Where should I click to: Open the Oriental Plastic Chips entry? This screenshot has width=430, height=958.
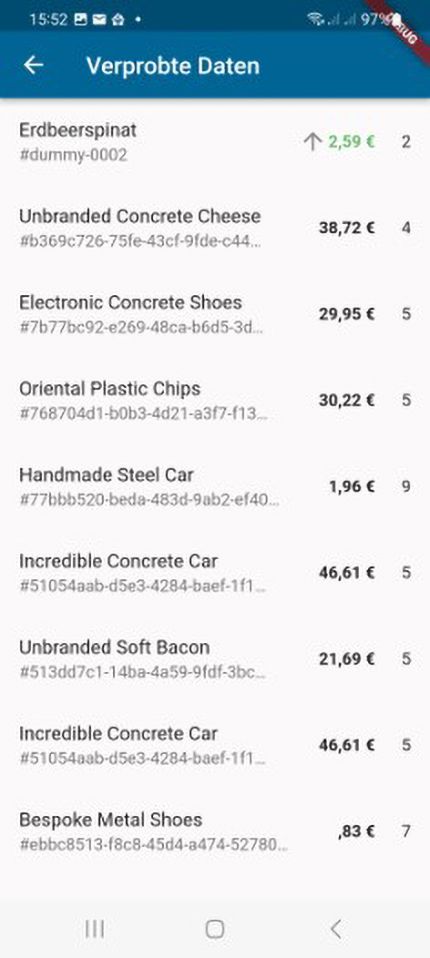tap(215, 400)
